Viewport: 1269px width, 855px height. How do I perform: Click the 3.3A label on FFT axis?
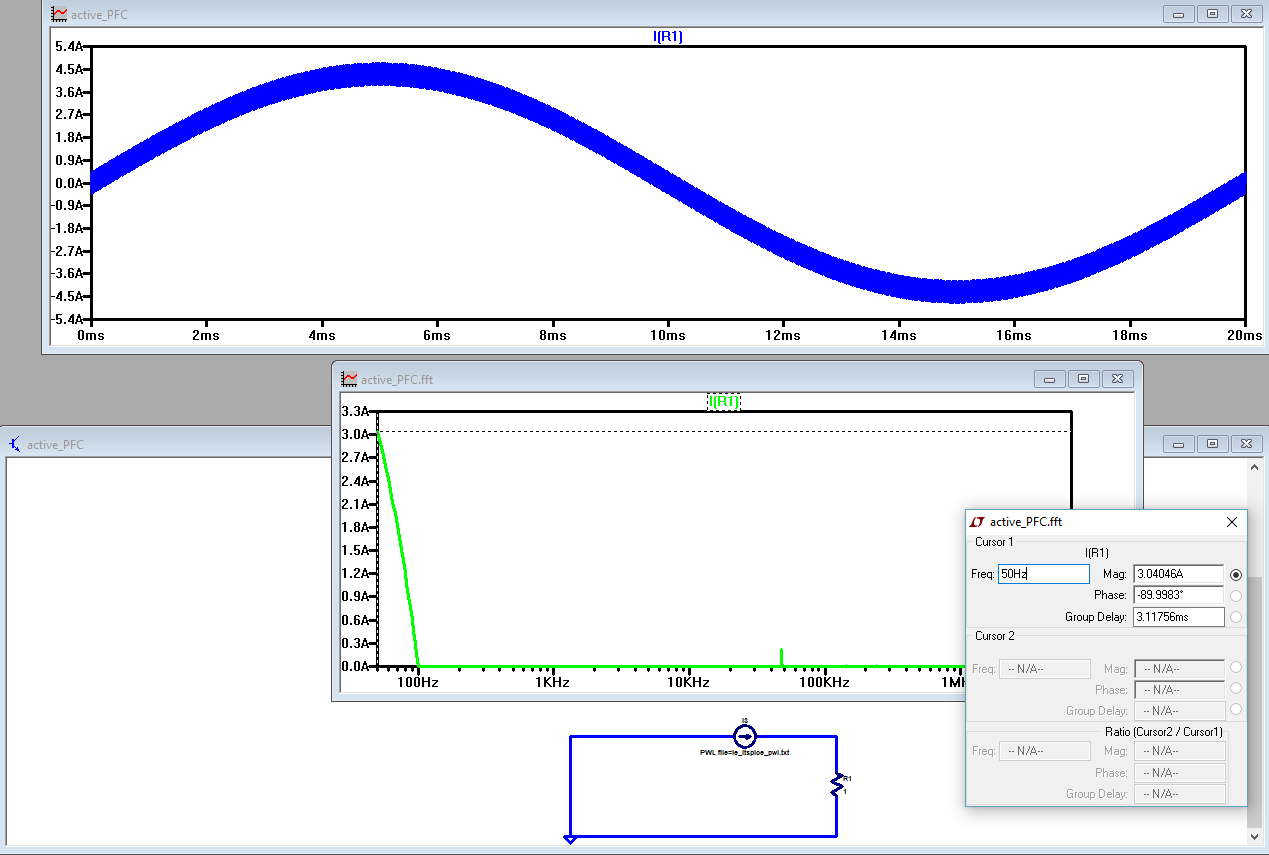357,411
